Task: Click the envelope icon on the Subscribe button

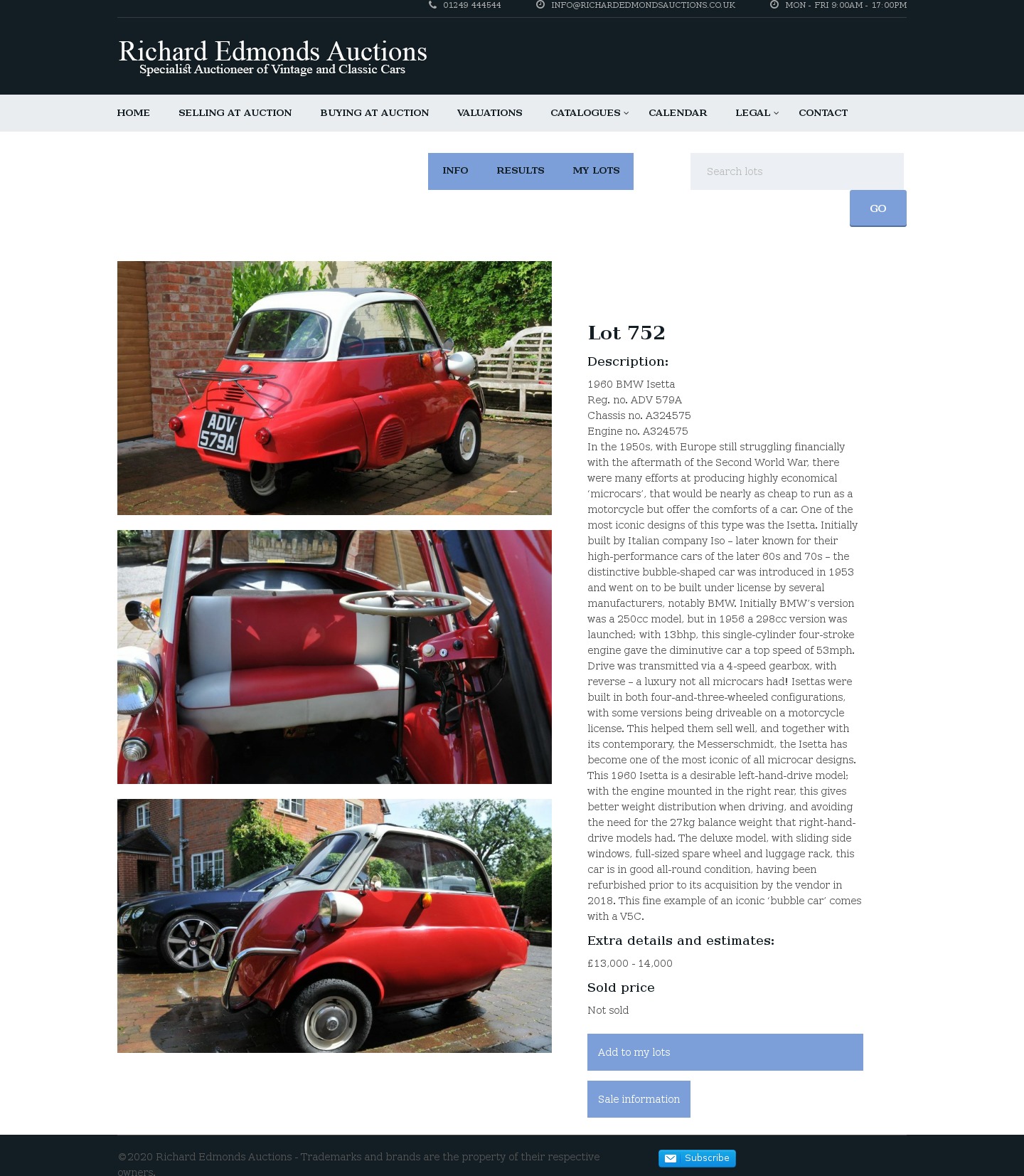Action: (671, 1158)
